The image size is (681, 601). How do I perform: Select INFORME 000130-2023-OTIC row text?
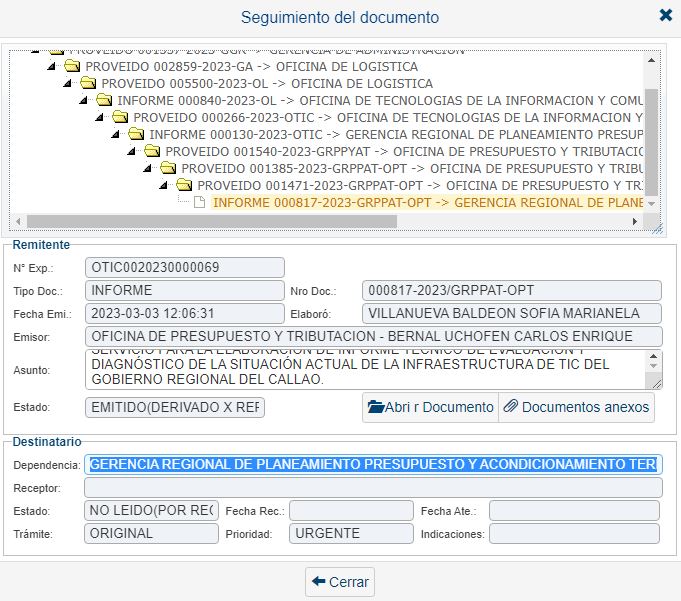(x=396, y=134)
